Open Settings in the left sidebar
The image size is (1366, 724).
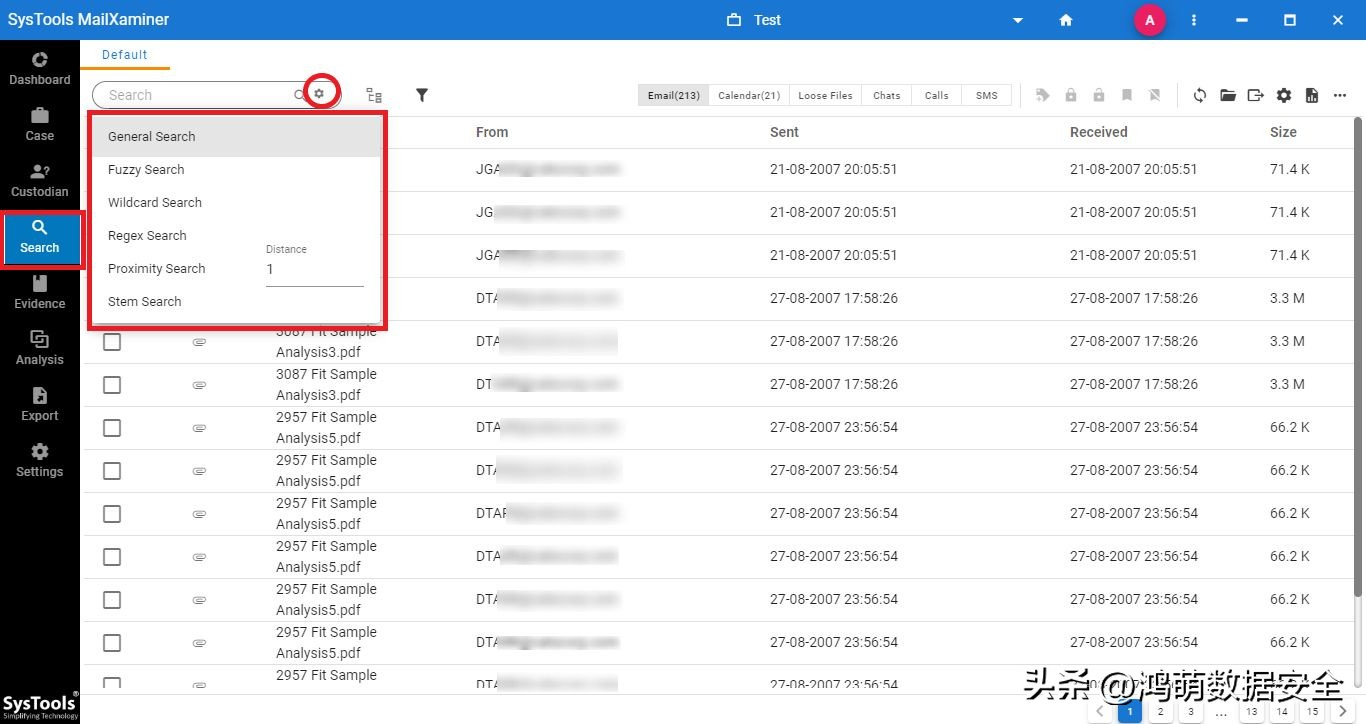tap(40, 461)
